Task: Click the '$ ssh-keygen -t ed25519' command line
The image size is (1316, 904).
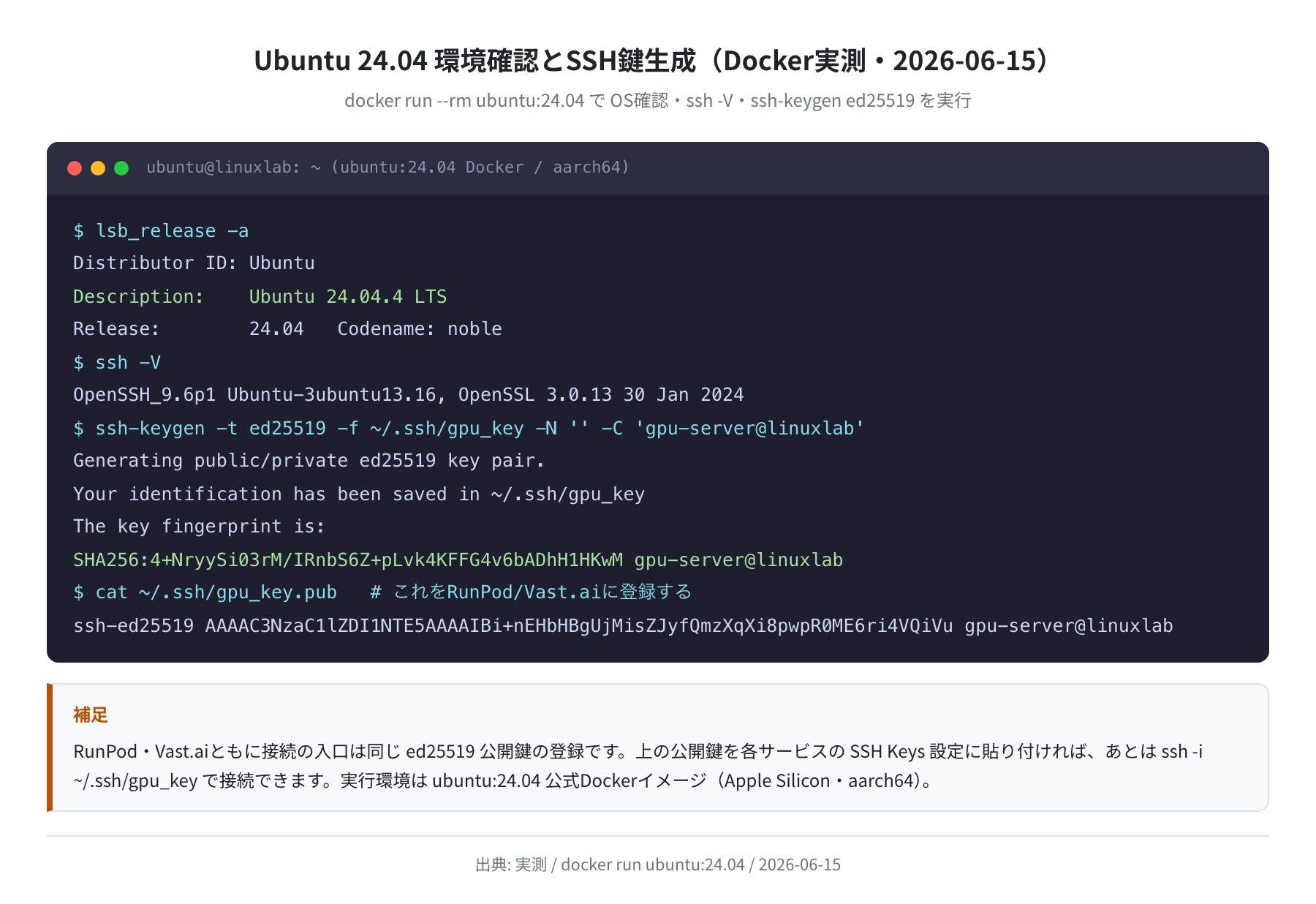Action: 469,428
